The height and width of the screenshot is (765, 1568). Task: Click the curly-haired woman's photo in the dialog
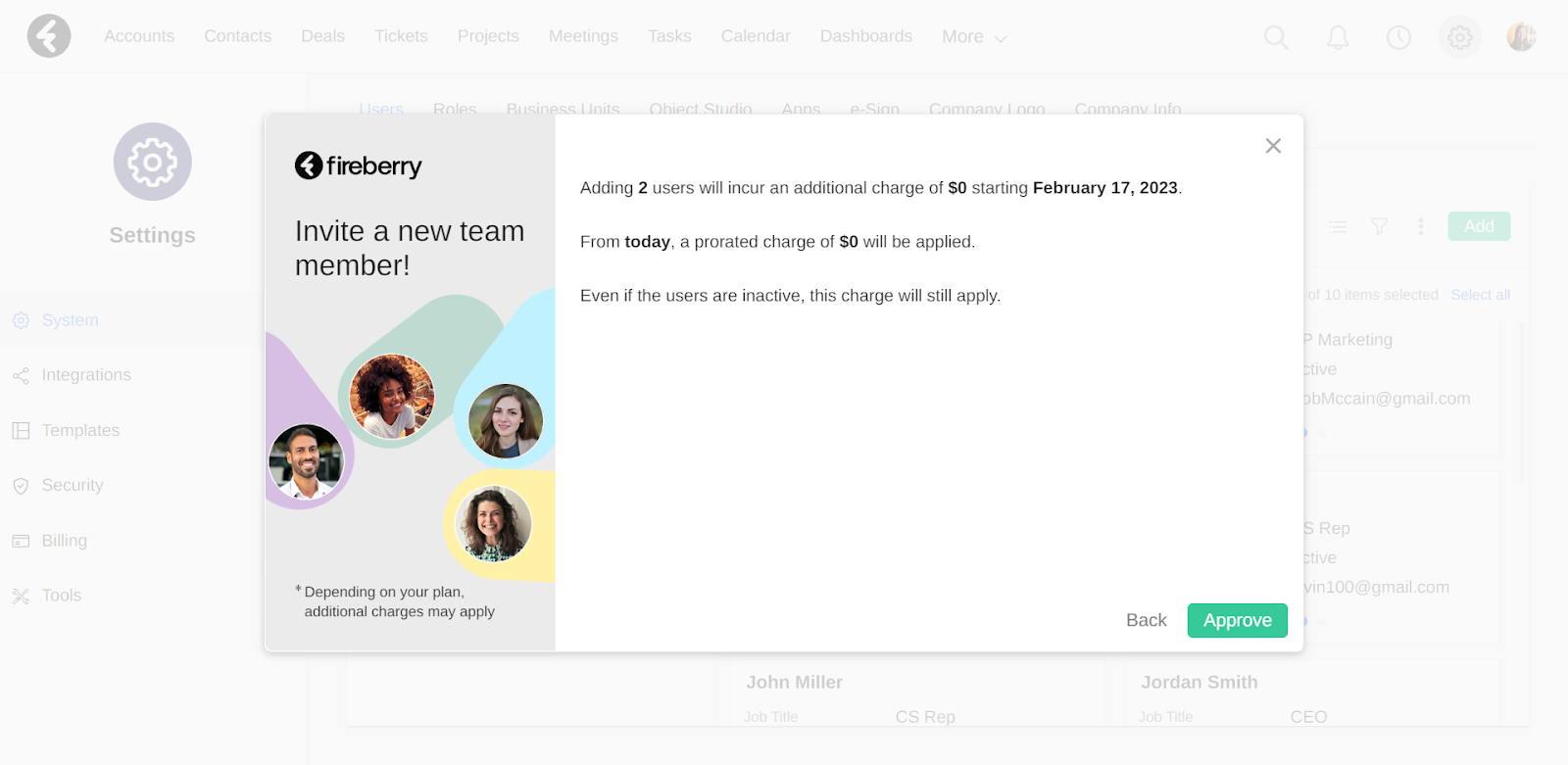(x=392, y=396)
